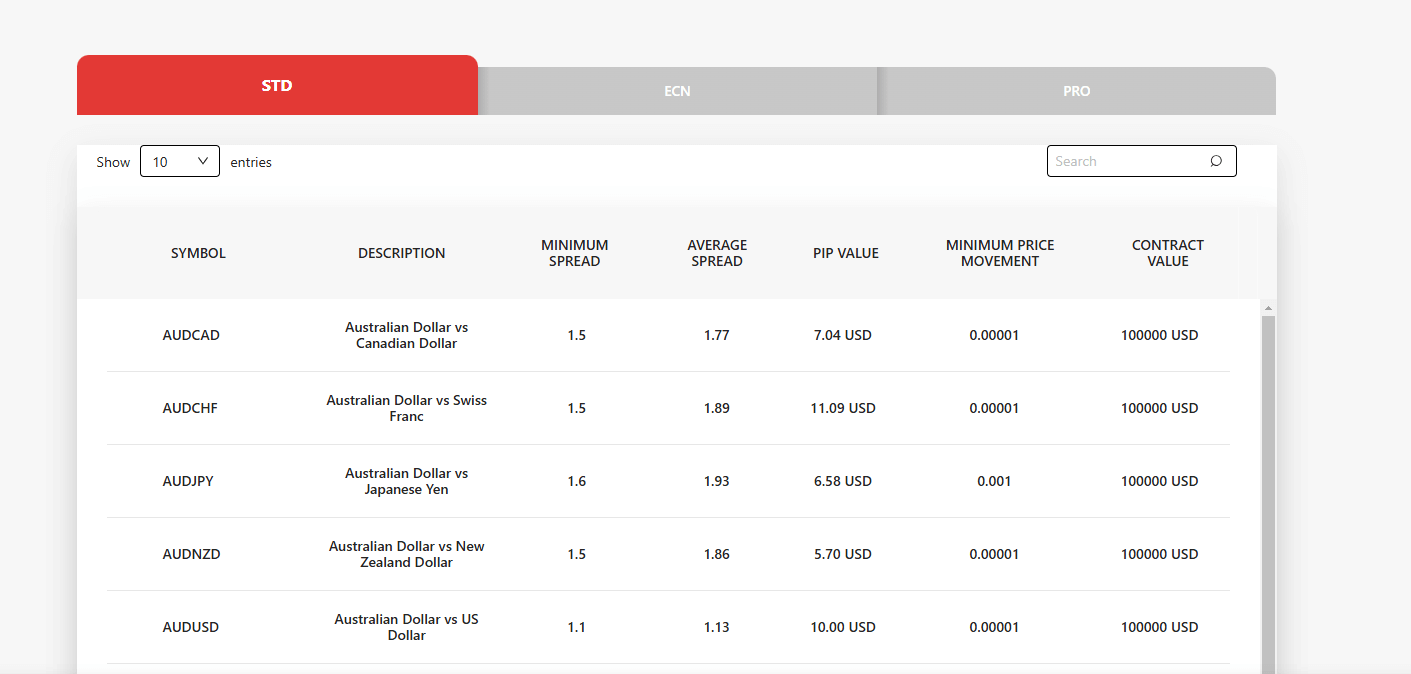Click 'Australian Dollar vs US Dollar' description
Screen dimensions: 1411x674
406,627
